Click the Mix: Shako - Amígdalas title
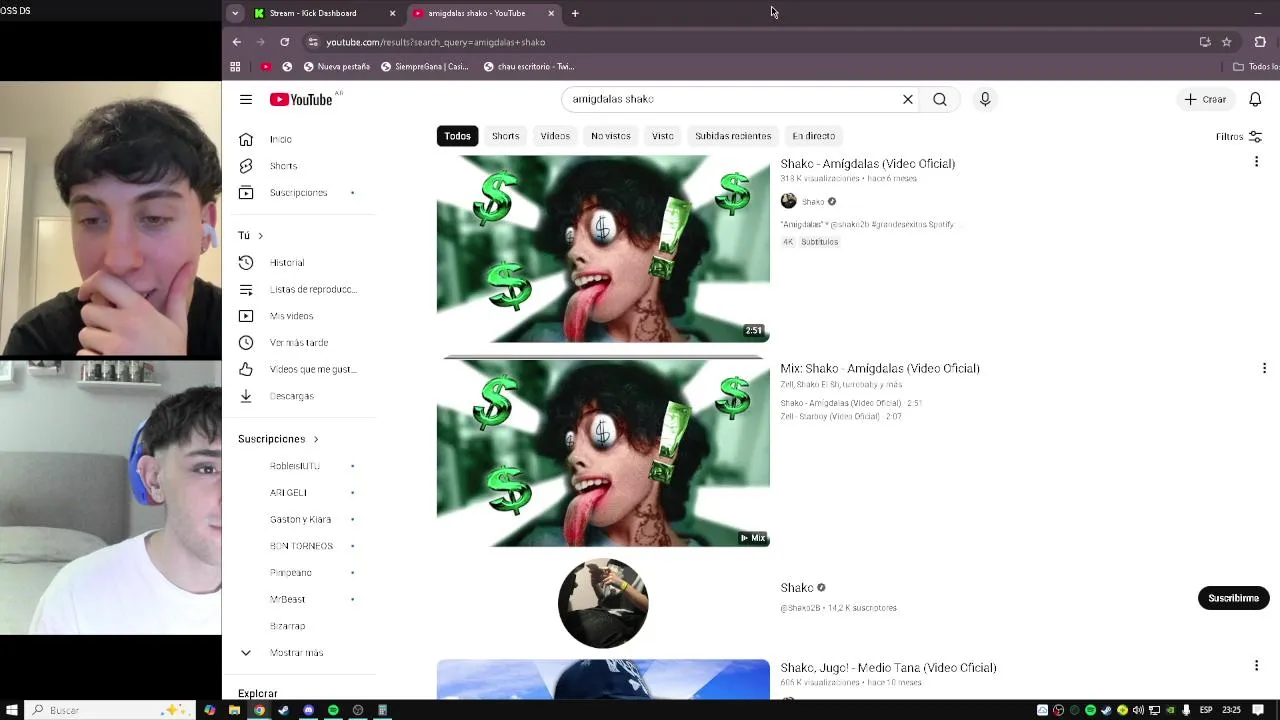The width and height of the screenshot is (1280, 720). (880, 368)
